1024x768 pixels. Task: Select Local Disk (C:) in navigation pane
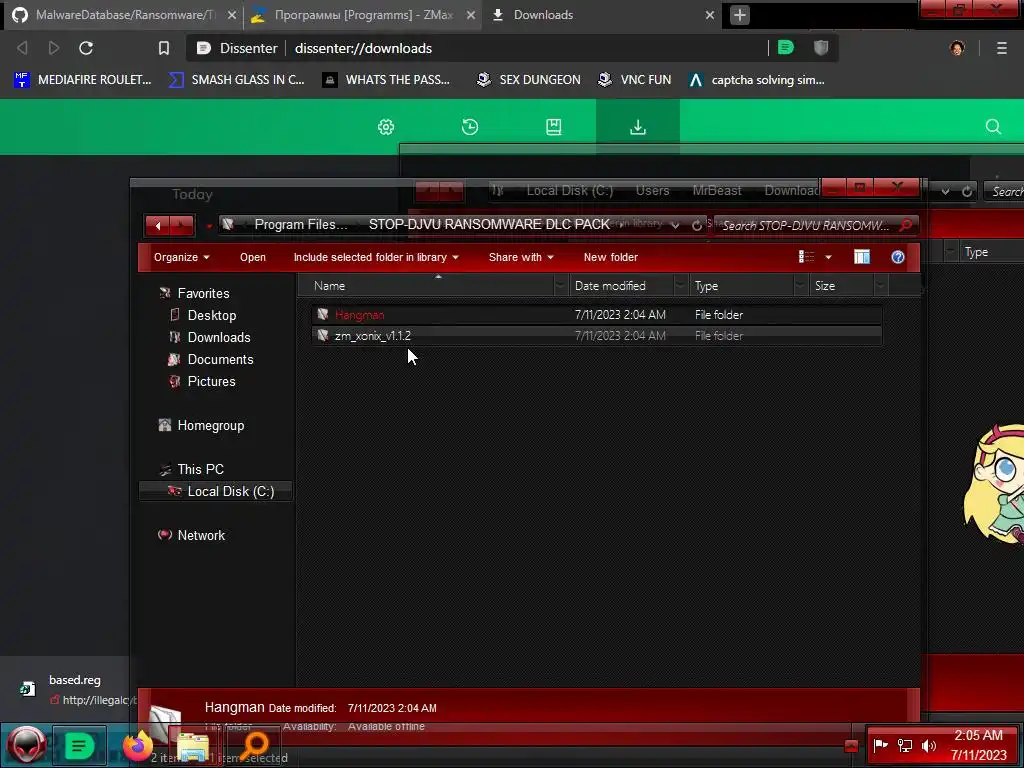[x=216, y=491]
